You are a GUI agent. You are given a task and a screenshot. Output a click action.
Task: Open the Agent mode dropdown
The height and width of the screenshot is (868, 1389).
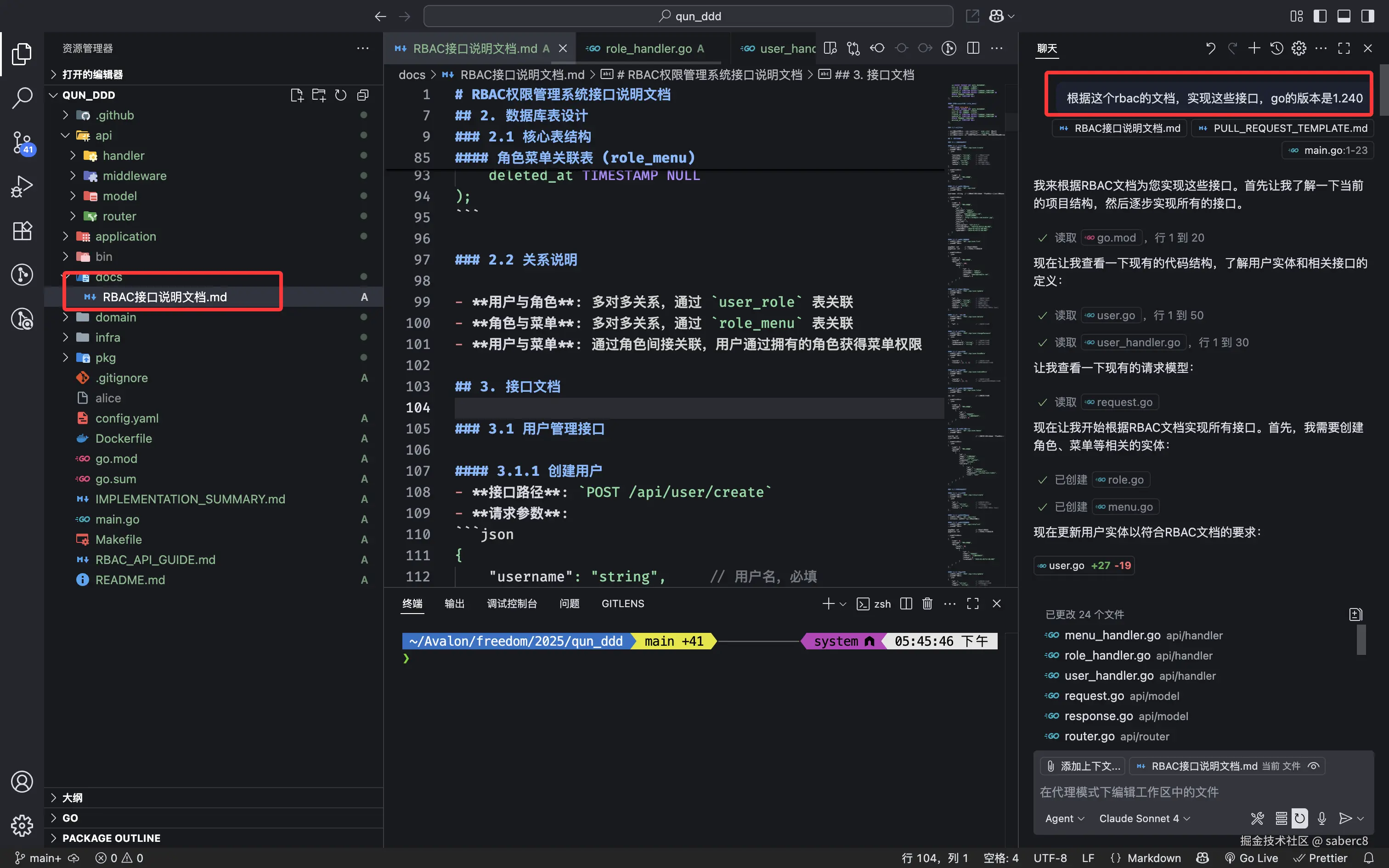pos(1064,818)
